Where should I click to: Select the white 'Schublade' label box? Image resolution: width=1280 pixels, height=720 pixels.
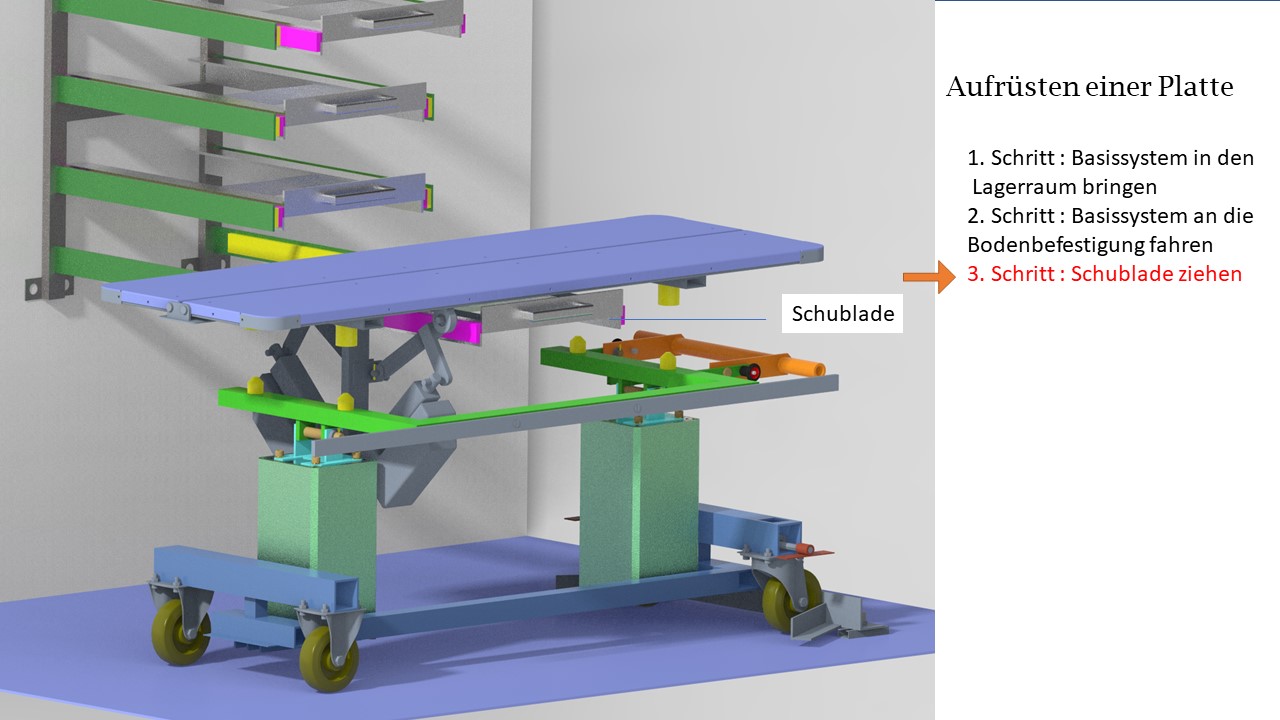841,314
